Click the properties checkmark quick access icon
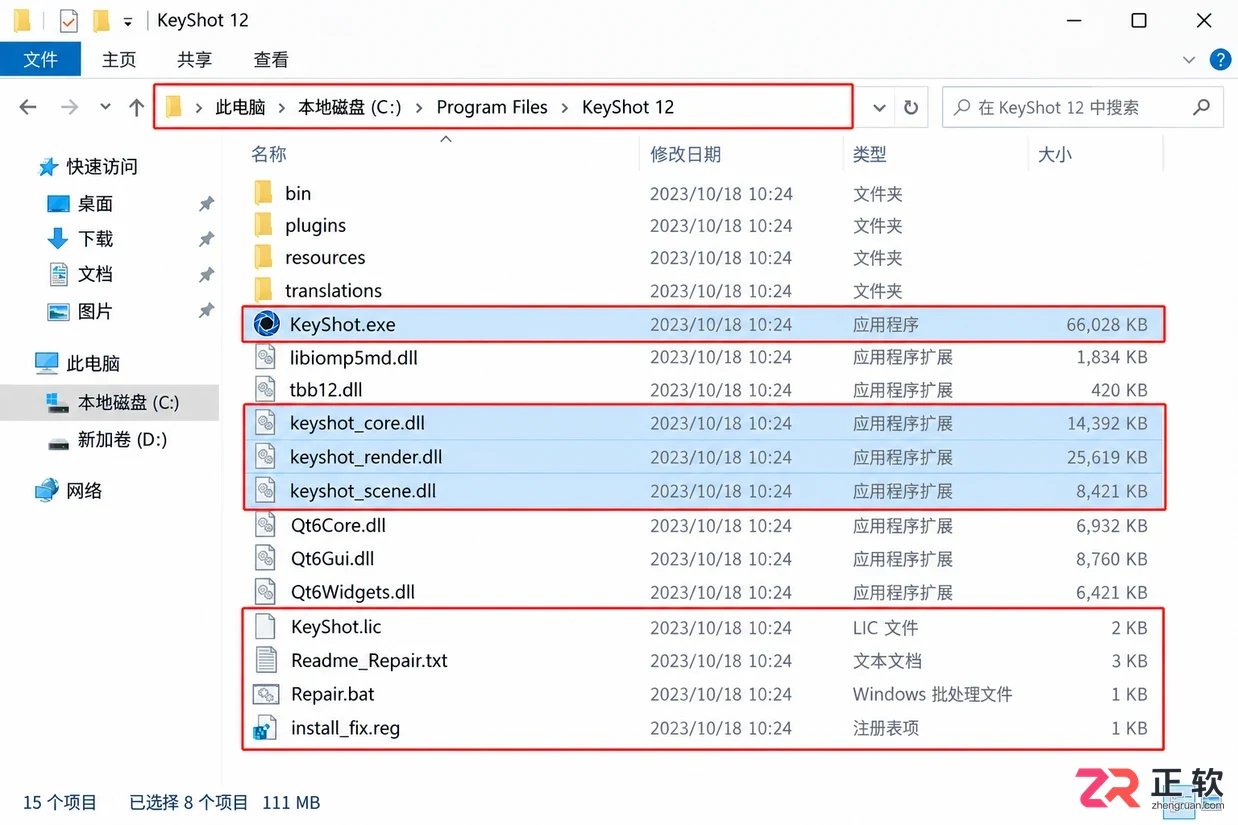The width and height of the screenshot is (1238, 825). [x=68, y=20]
